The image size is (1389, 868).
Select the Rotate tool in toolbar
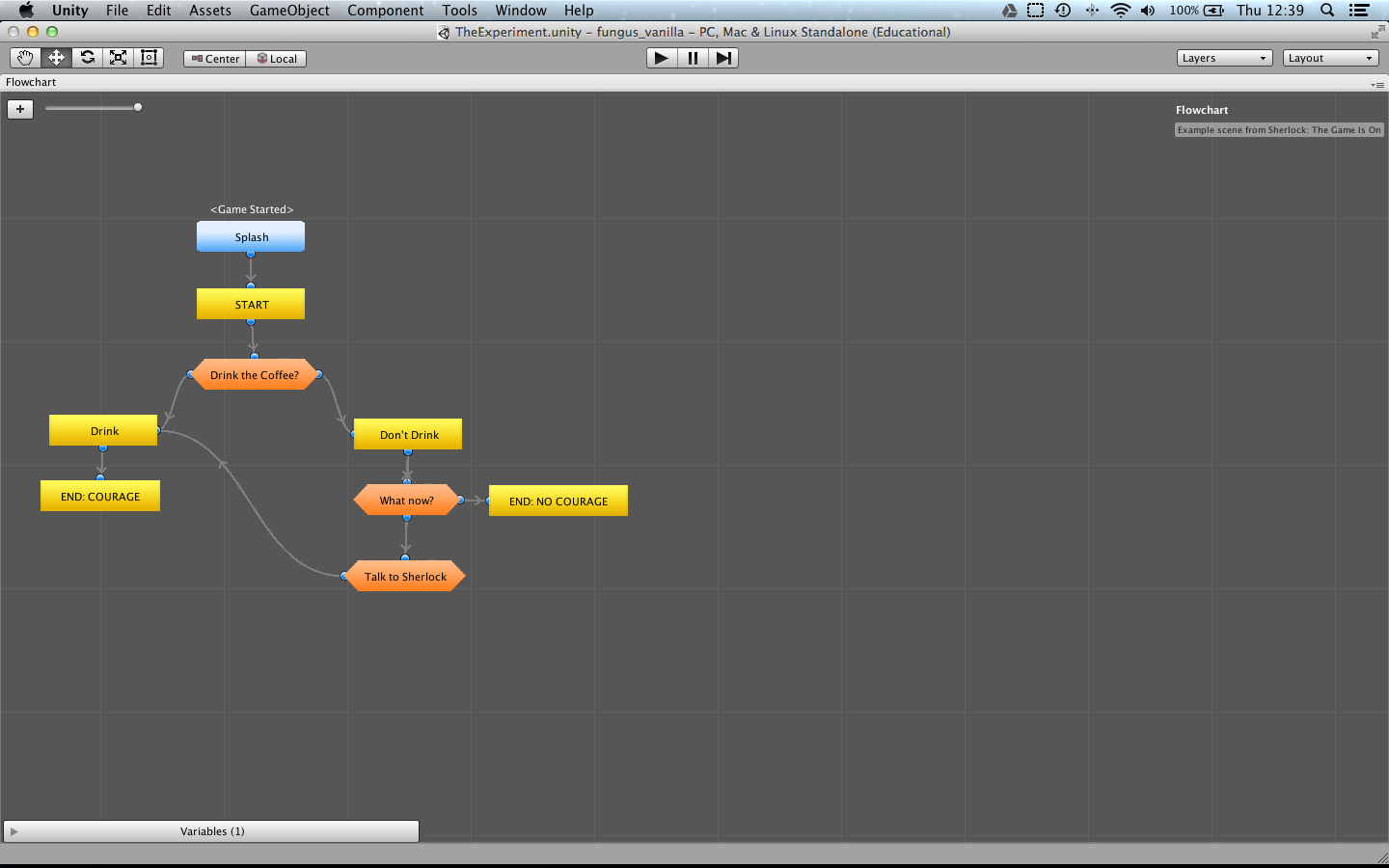[87, 58]
